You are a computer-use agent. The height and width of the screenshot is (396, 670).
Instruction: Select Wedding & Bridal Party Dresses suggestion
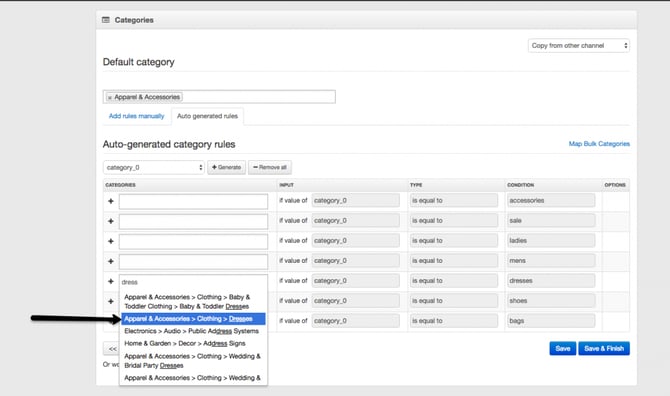(193, 361)
